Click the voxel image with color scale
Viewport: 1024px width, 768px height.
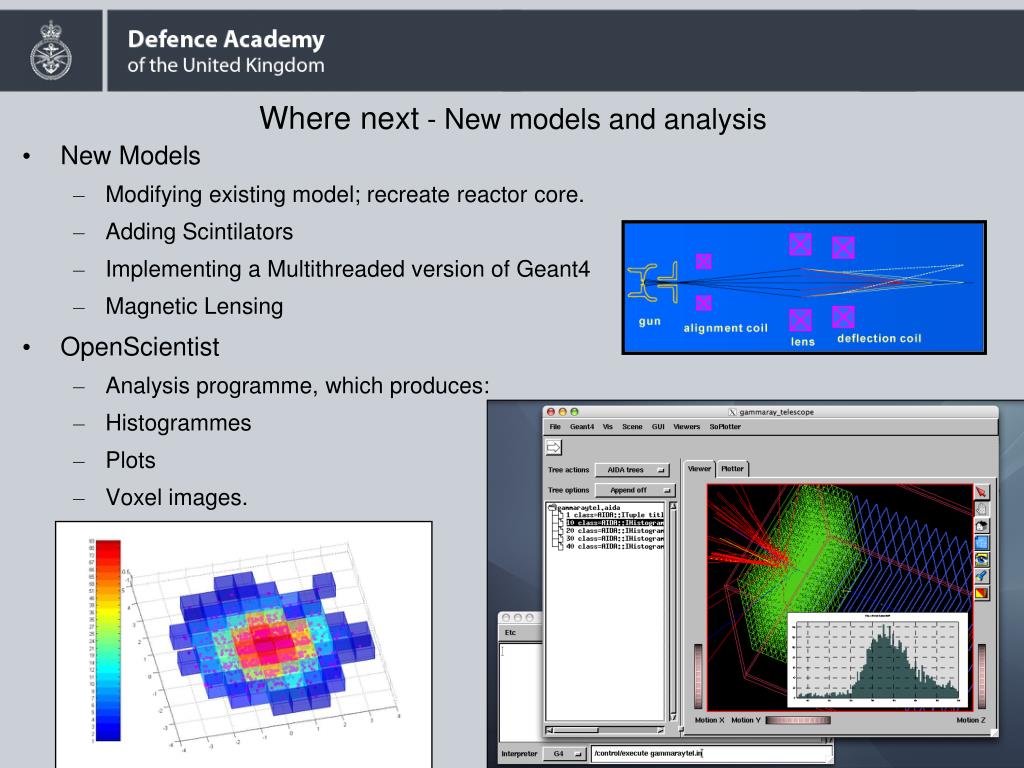coord(244,644)
